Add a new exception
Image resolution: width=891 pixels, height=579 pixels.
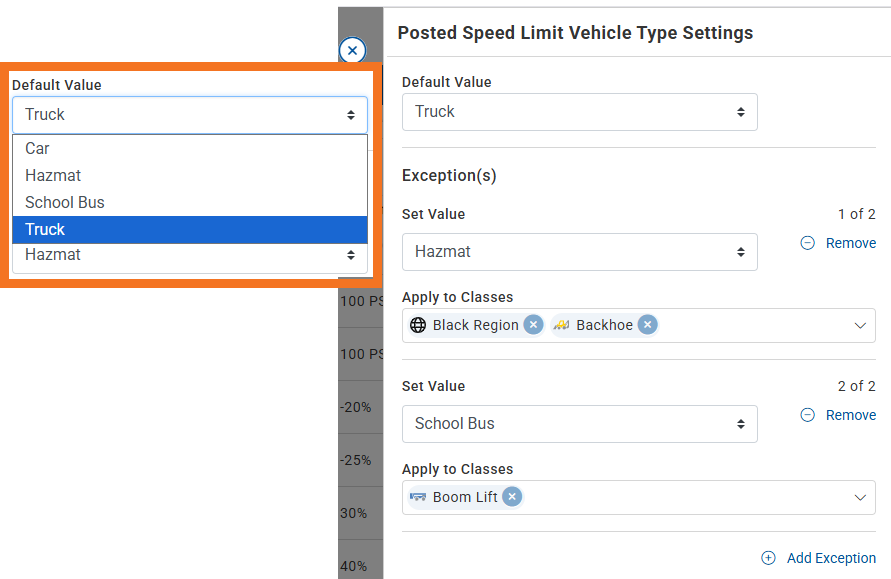coord(819,558)
